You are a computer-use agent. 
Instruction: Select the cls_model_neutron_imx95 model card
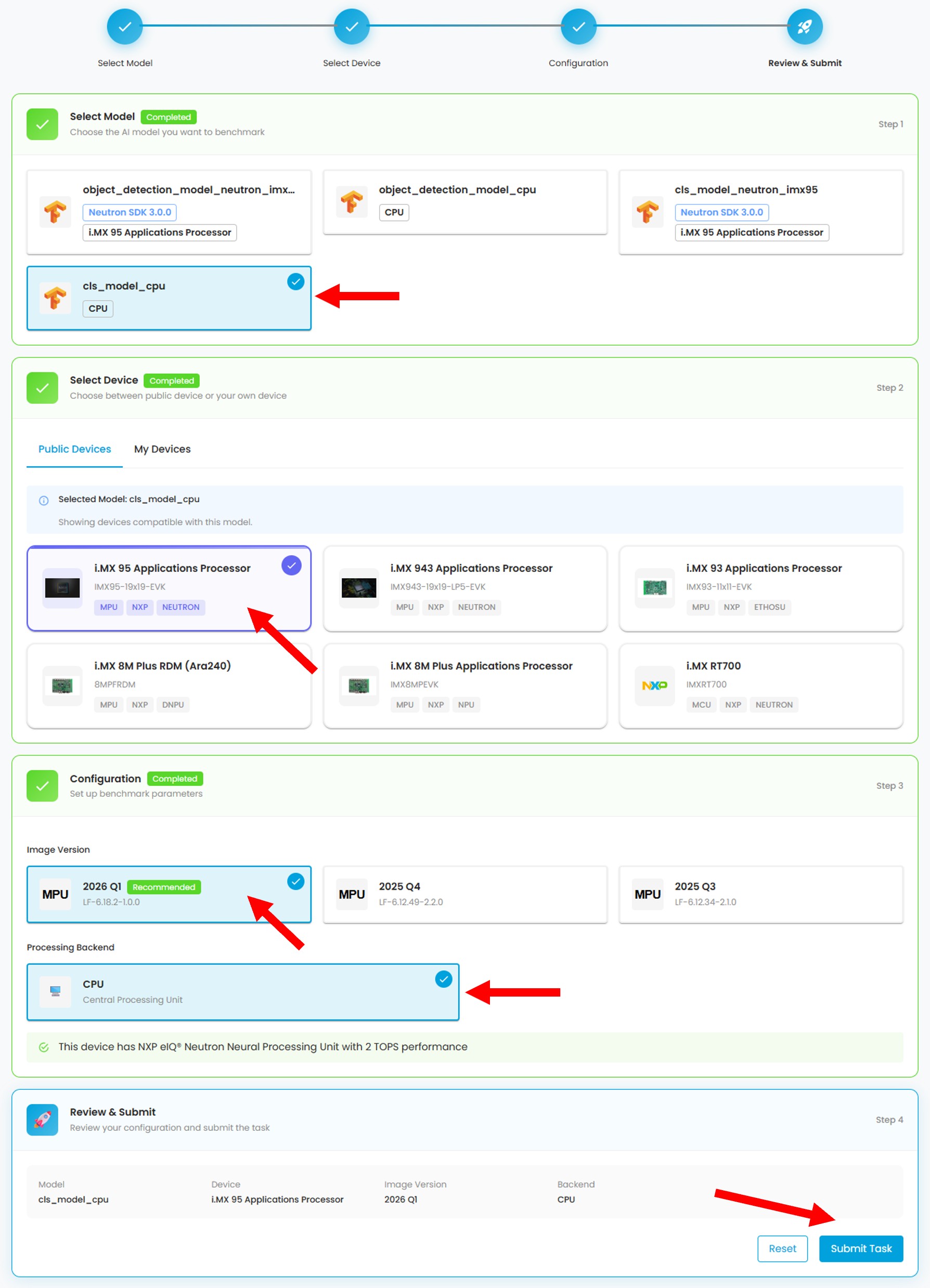(761, 212)
